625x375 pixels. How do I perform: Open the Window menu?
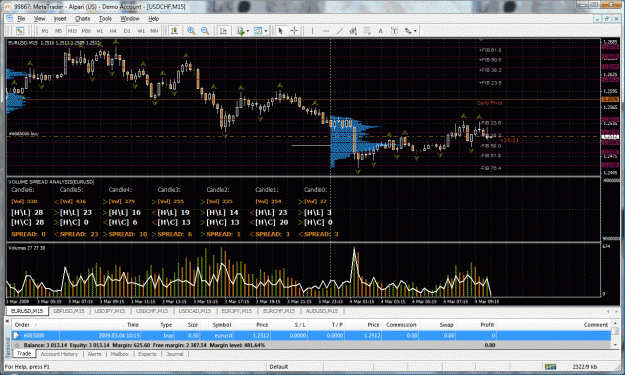pos(130,19)
